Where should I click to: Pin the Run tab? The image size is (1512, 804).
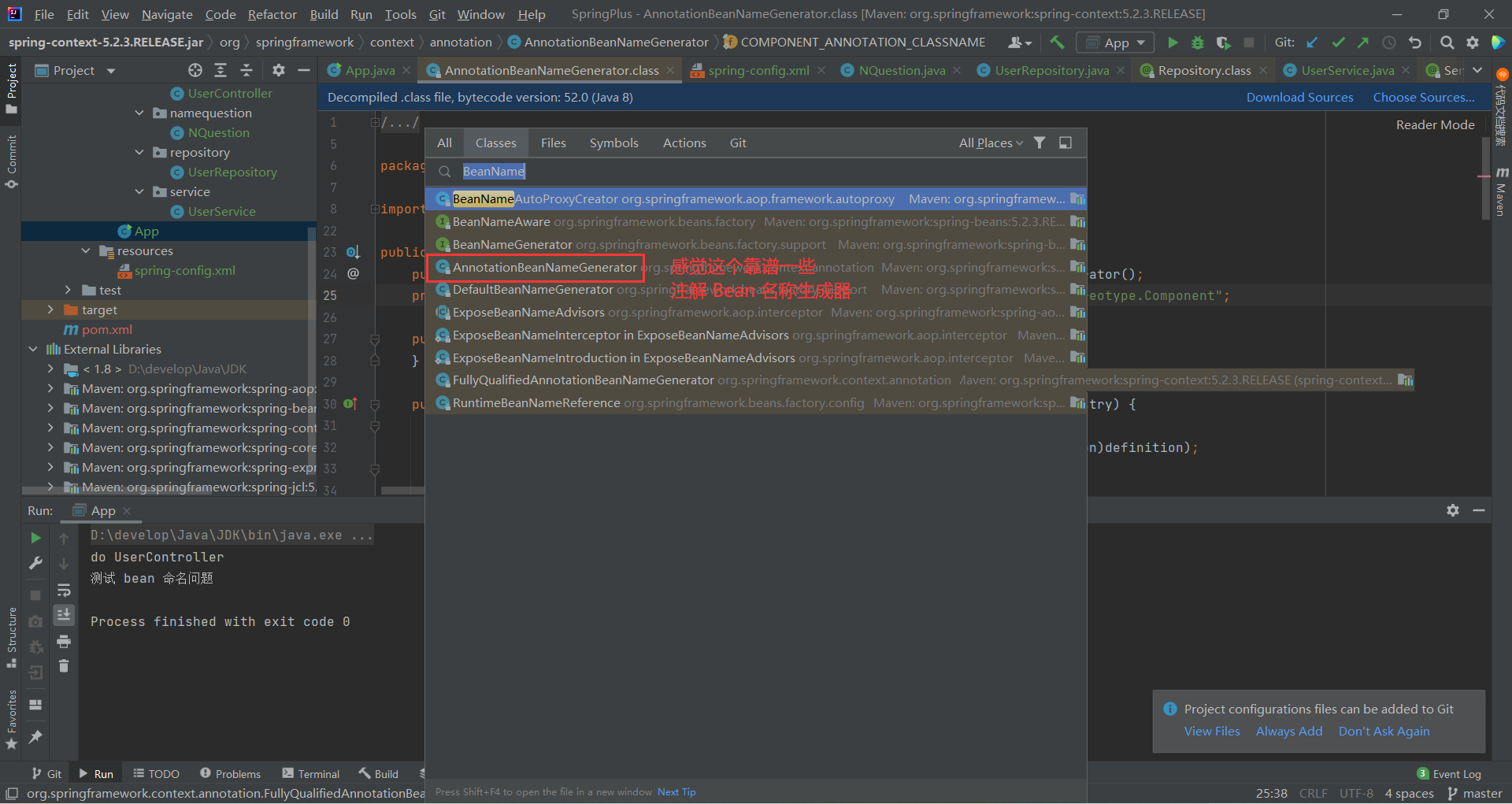tap(35, 737)
